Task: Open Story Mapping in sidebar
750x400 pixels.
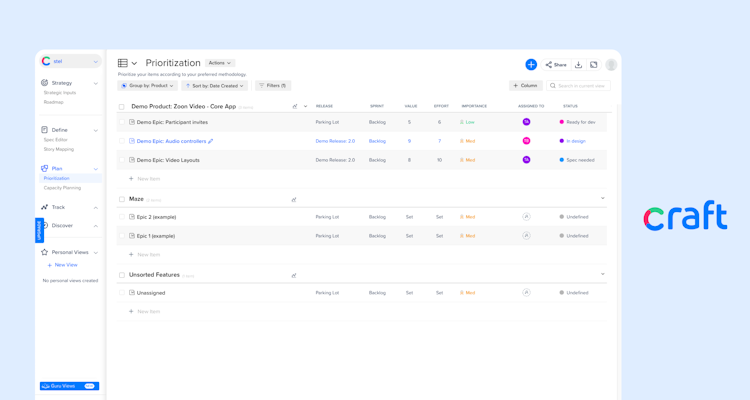Action: click(59, 149)
